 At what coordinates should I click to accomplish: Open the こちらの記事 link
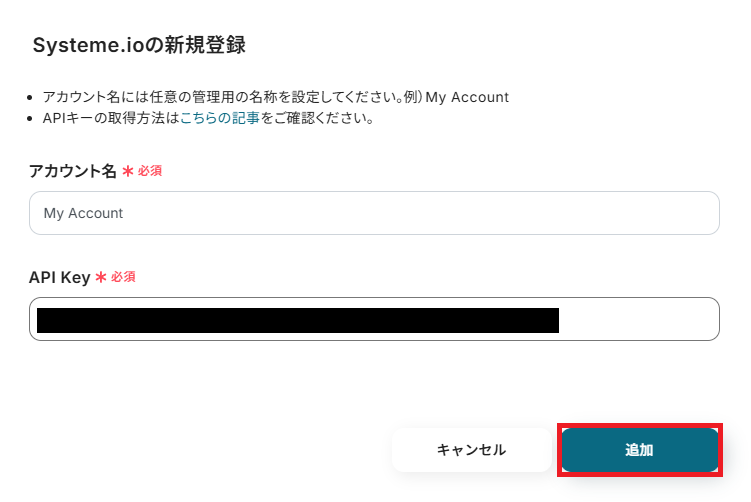[x=219, y=118]
